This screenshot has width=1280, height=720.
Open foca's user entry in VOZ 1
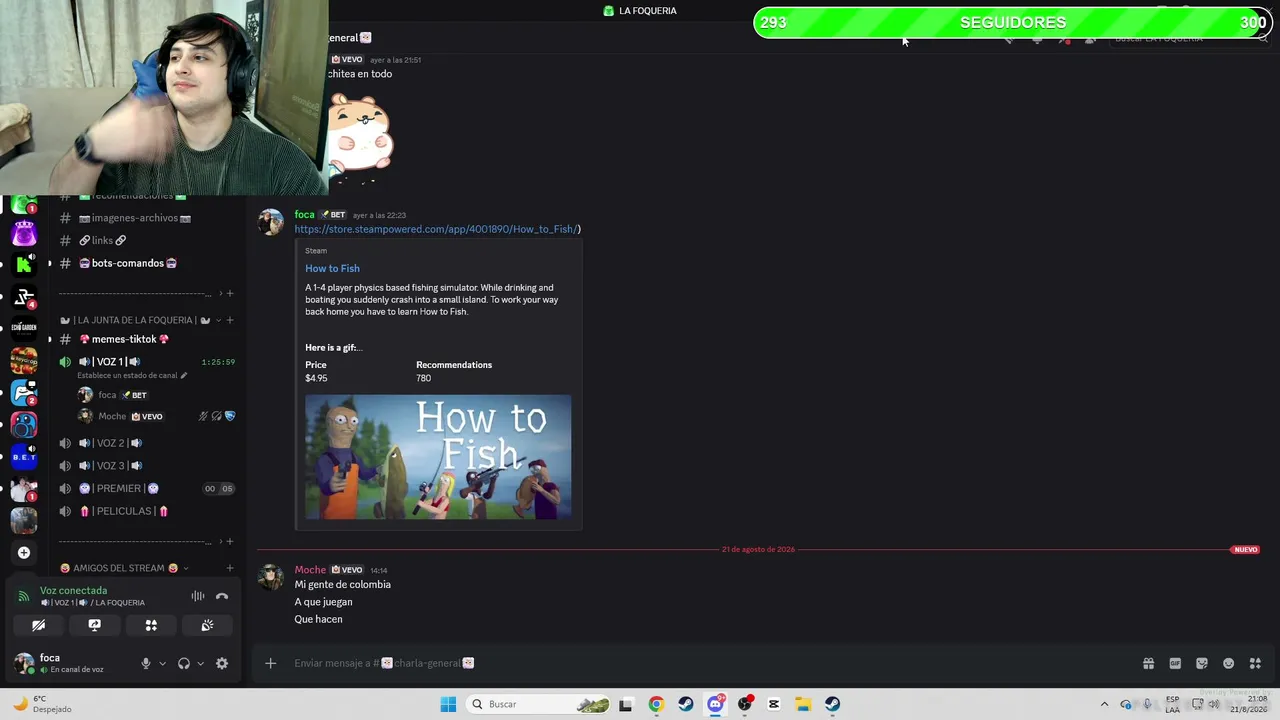coord(155,395)
